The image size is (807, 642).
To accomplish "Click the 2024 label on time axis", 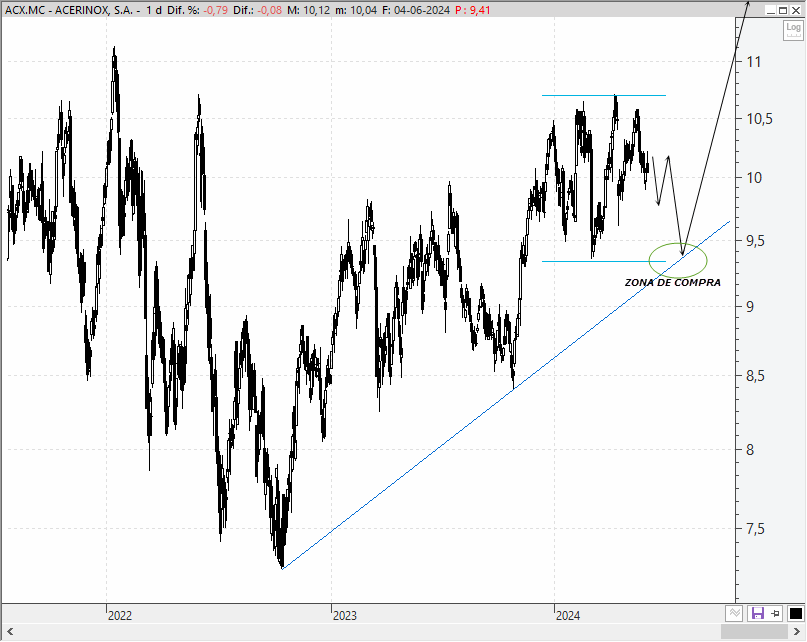I will coord(568,616).
